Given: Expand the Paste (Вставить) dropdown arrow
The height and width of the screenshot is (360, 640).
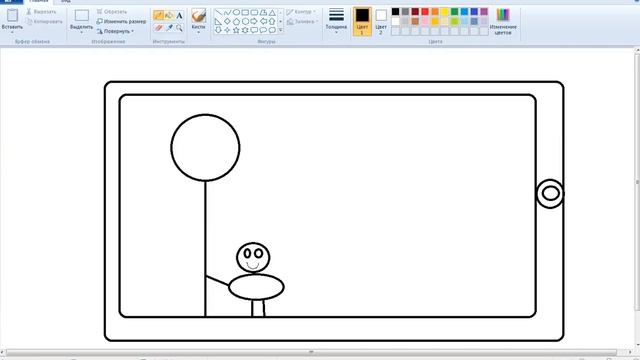Looking at the screenshot, I should click(12, 32).
